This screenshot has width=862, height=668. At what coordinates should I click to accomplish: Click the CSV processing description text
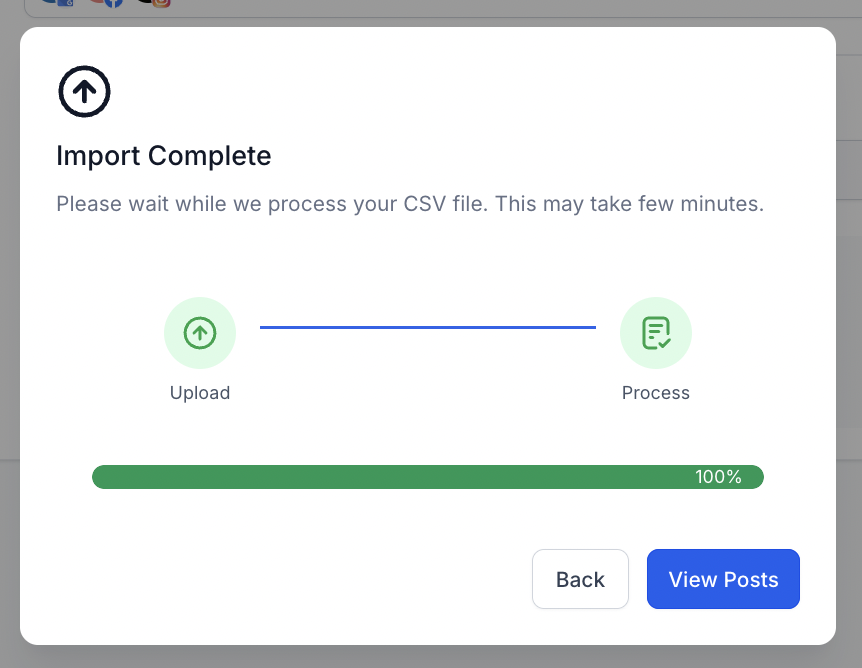click(410, 205)
